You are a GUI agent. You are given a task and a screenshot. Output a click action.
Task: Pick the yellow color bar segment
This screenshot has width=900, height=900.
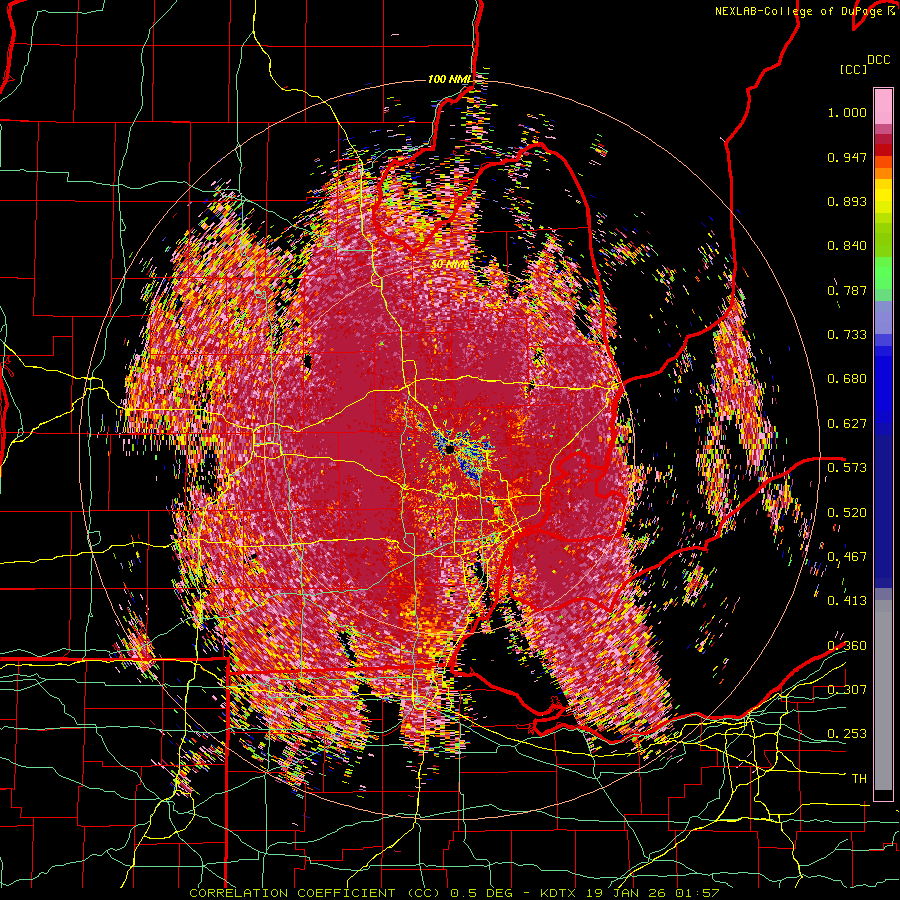(x=883, y=197)
